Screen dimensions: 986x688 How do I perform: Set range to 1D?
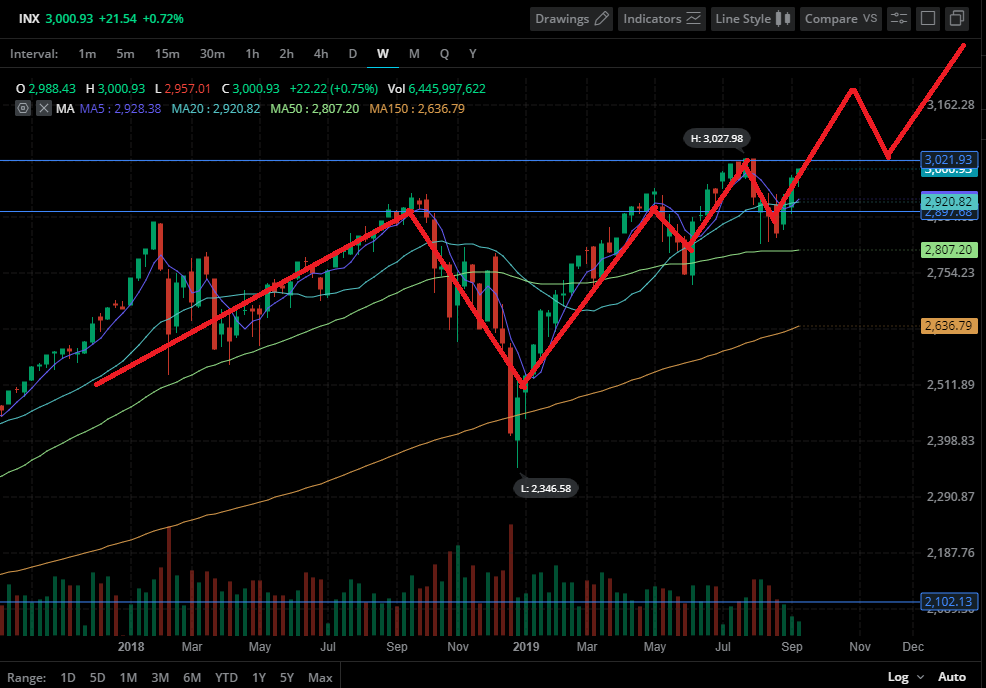68,677
